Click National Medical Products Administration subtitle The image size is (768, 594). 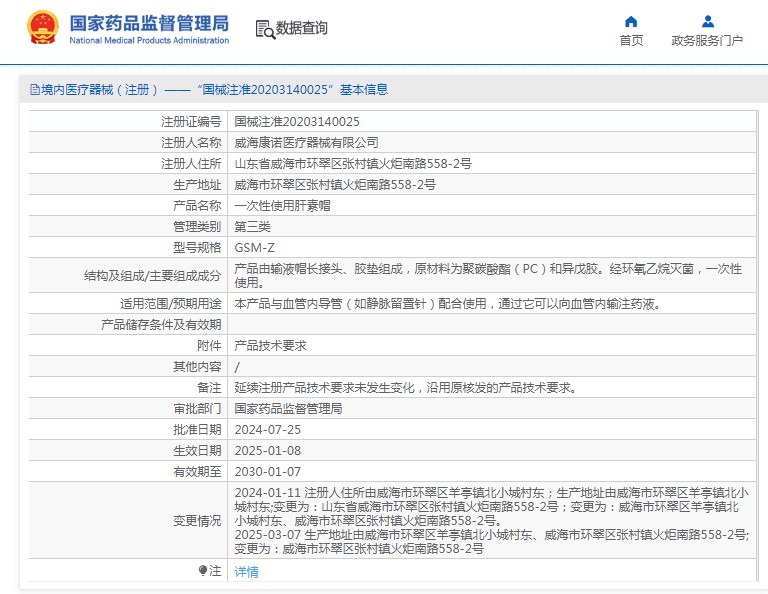pos(149,40)
